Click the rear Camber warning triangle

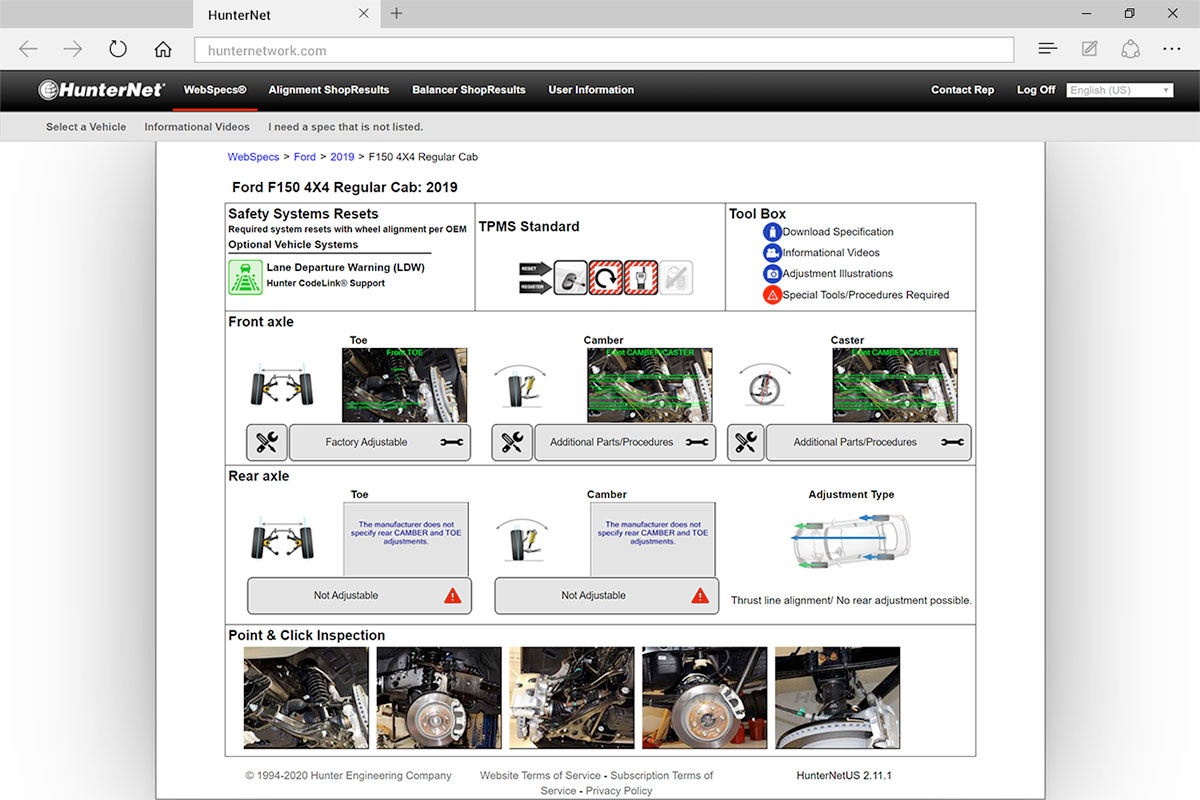point(700,595)
